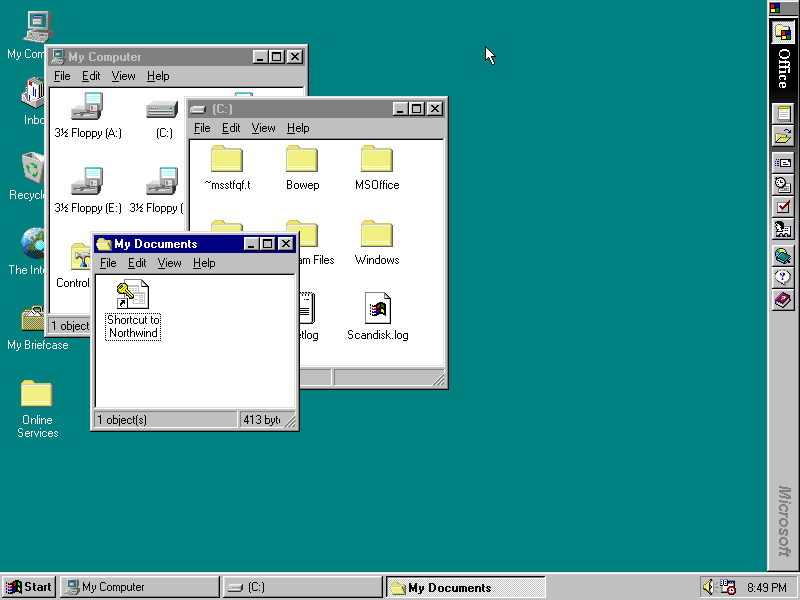This screenshot has width=800, height=600.
Task: Click the purple help book icon
Action: tap(783, 300)
